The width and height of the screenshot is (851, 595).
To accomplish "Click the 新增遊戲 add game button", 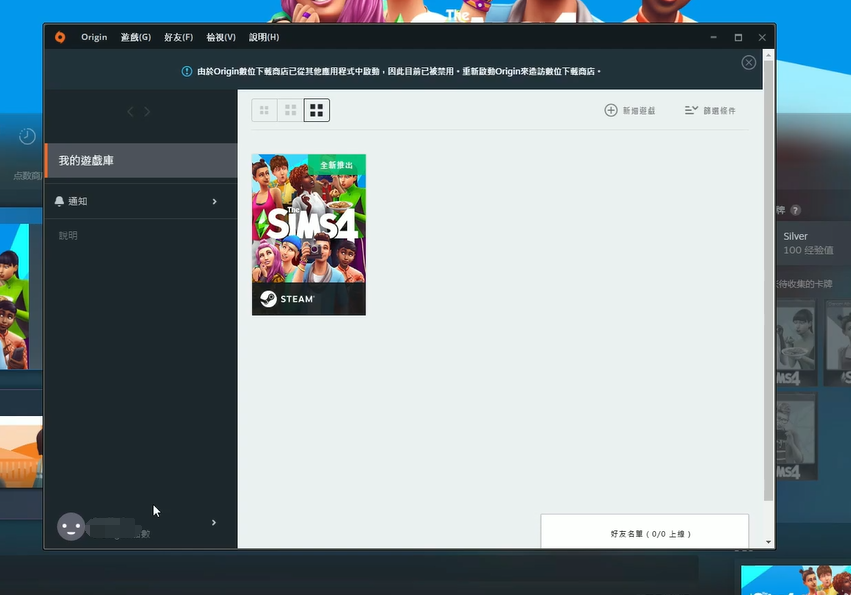I will tap(630, 110).
